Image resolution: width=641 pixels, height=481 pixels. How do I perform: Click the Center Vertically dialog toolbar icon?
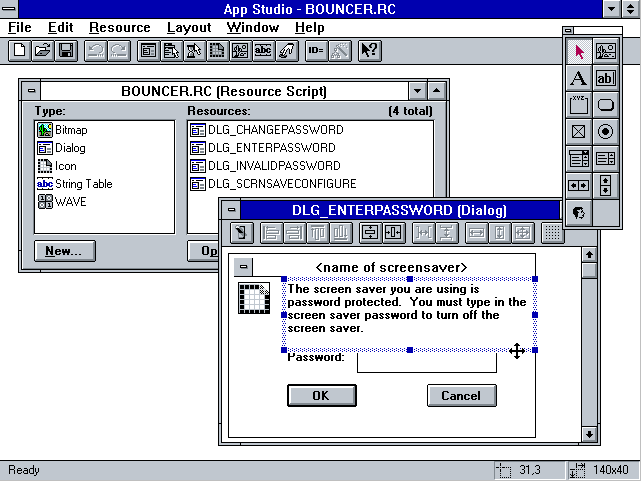point(370,233)
